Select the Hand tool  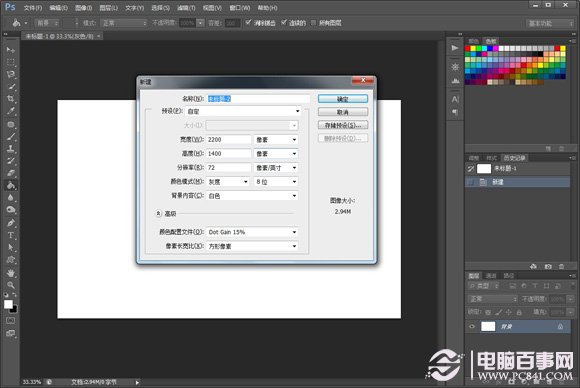11,273
